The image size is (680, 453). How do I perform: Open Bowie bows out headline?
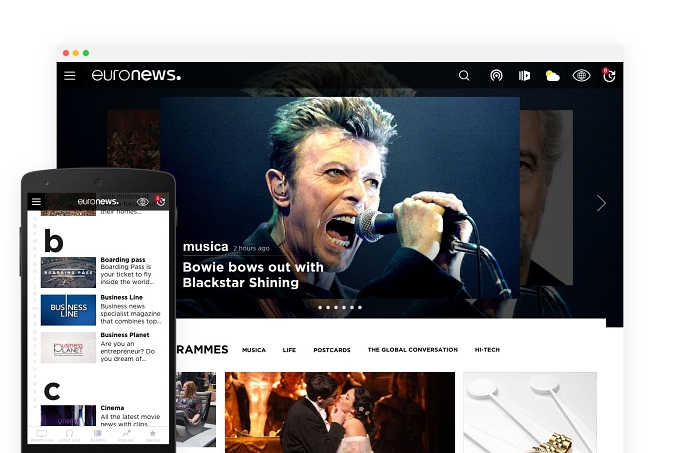(253, 275)
